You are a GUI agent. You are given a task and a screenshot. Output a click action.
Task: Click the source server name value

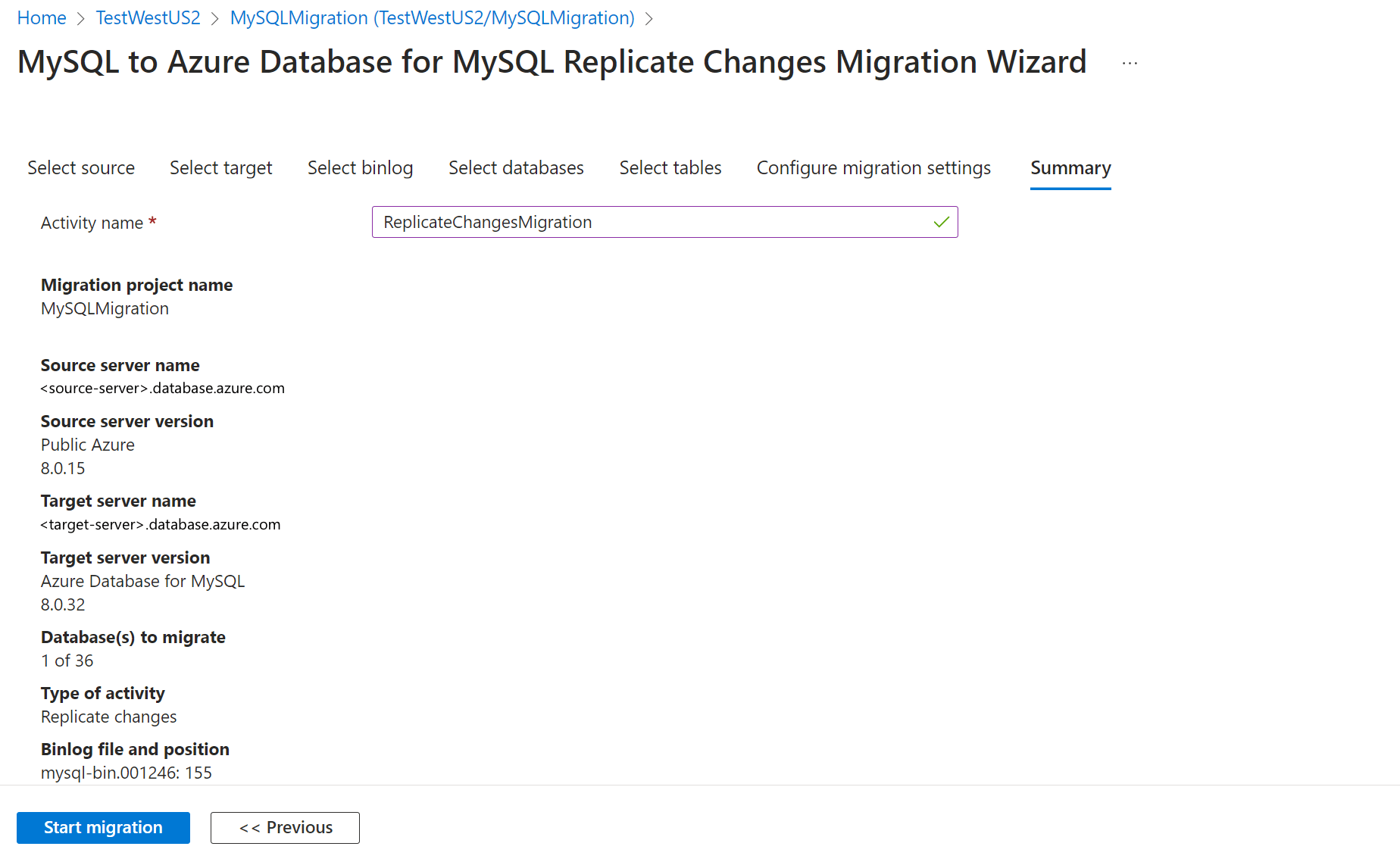pyautogui.click(x=162, y=389)
